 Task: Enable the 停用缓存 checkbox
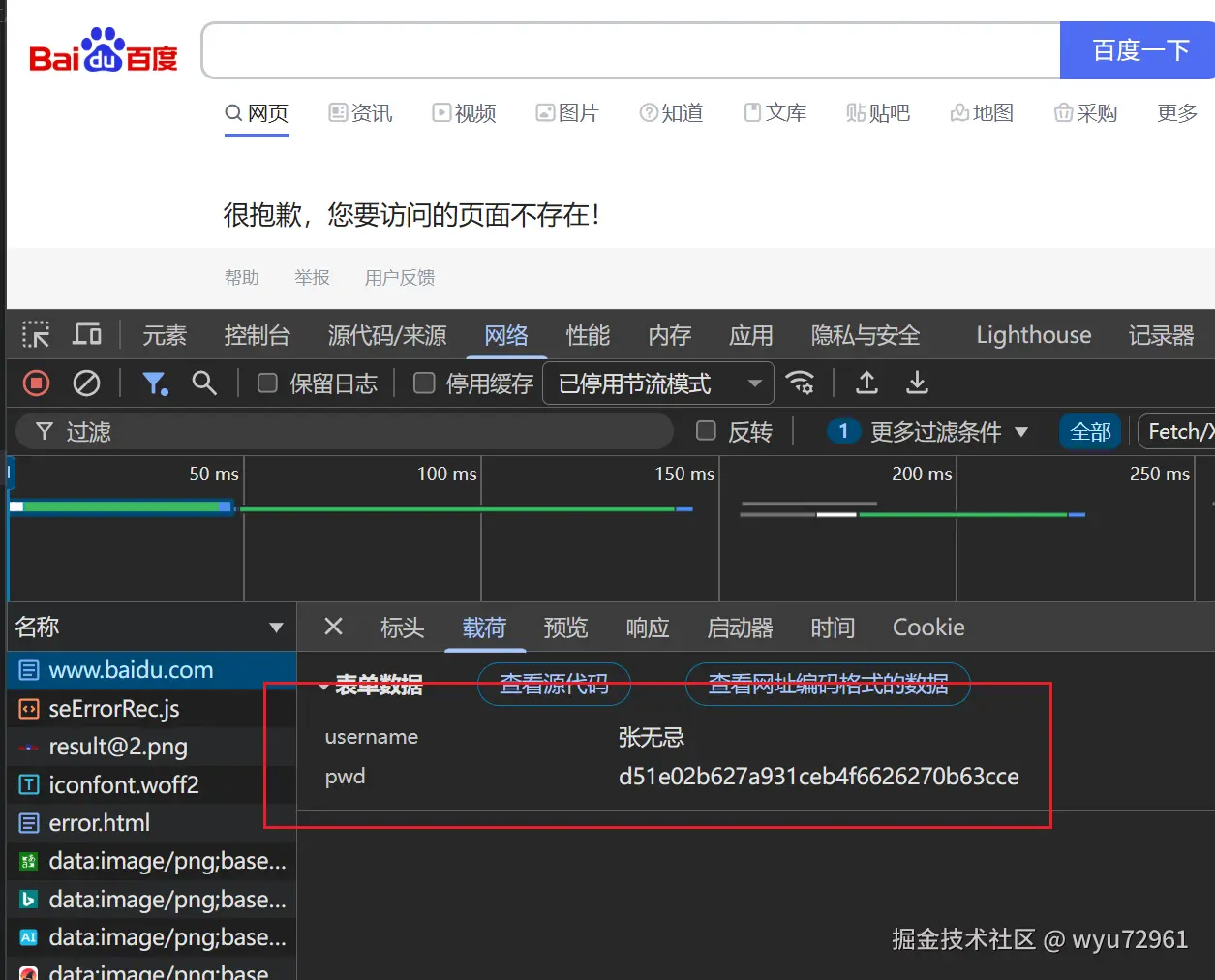424,383
